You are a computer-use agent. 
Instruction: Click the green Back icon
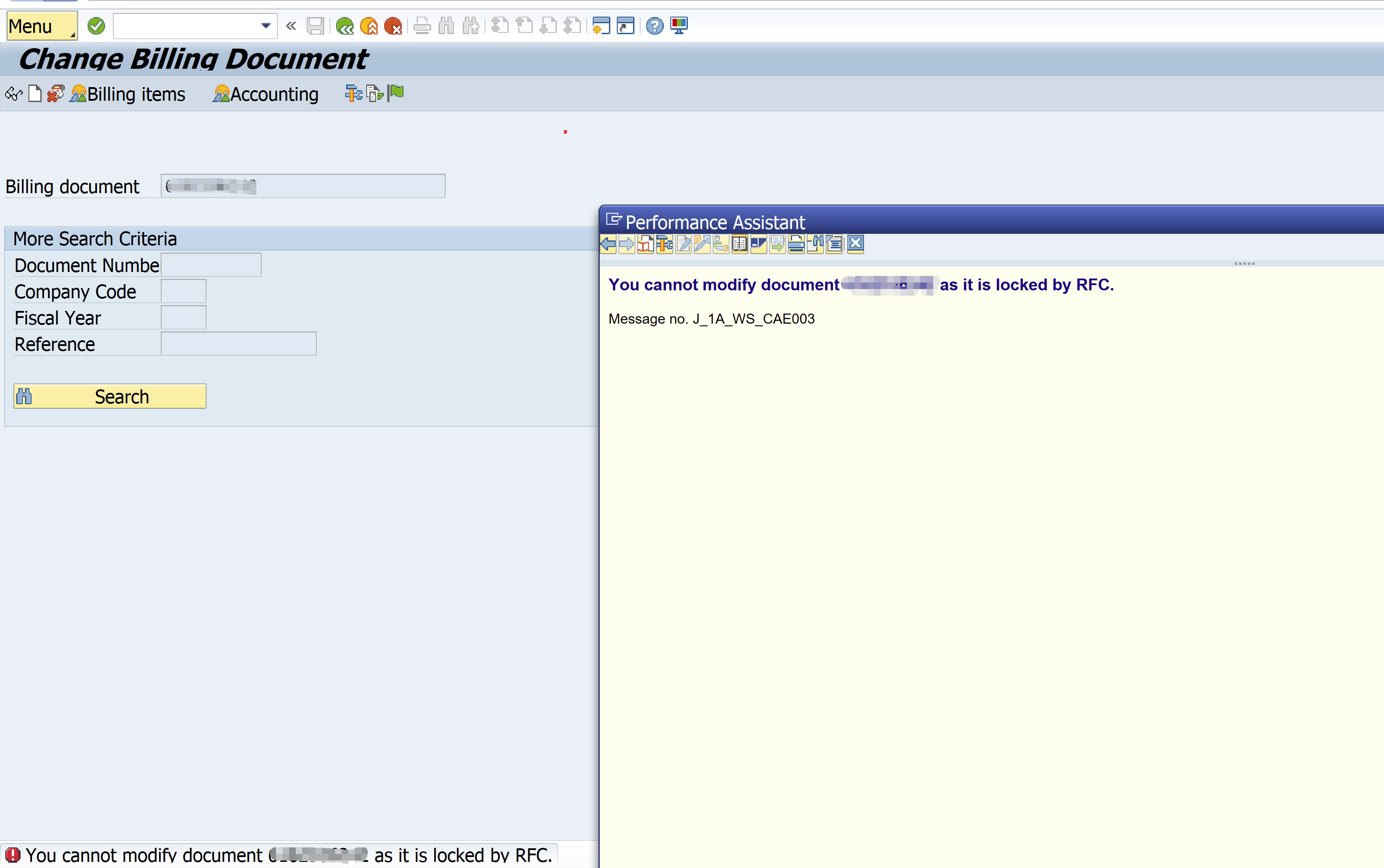point(344,26)
